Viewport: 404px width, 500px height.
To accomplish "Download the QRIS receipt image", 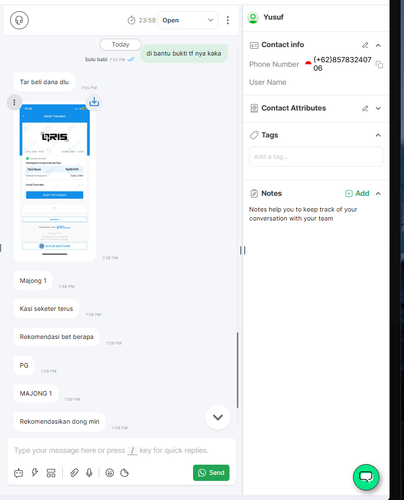I will 94,102.
